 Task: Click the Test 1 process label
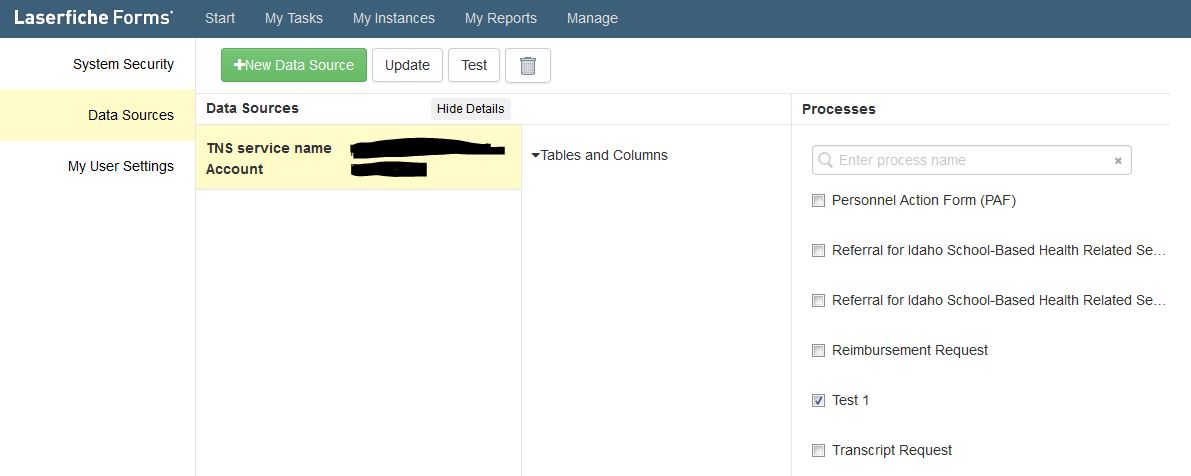point(851,400)
